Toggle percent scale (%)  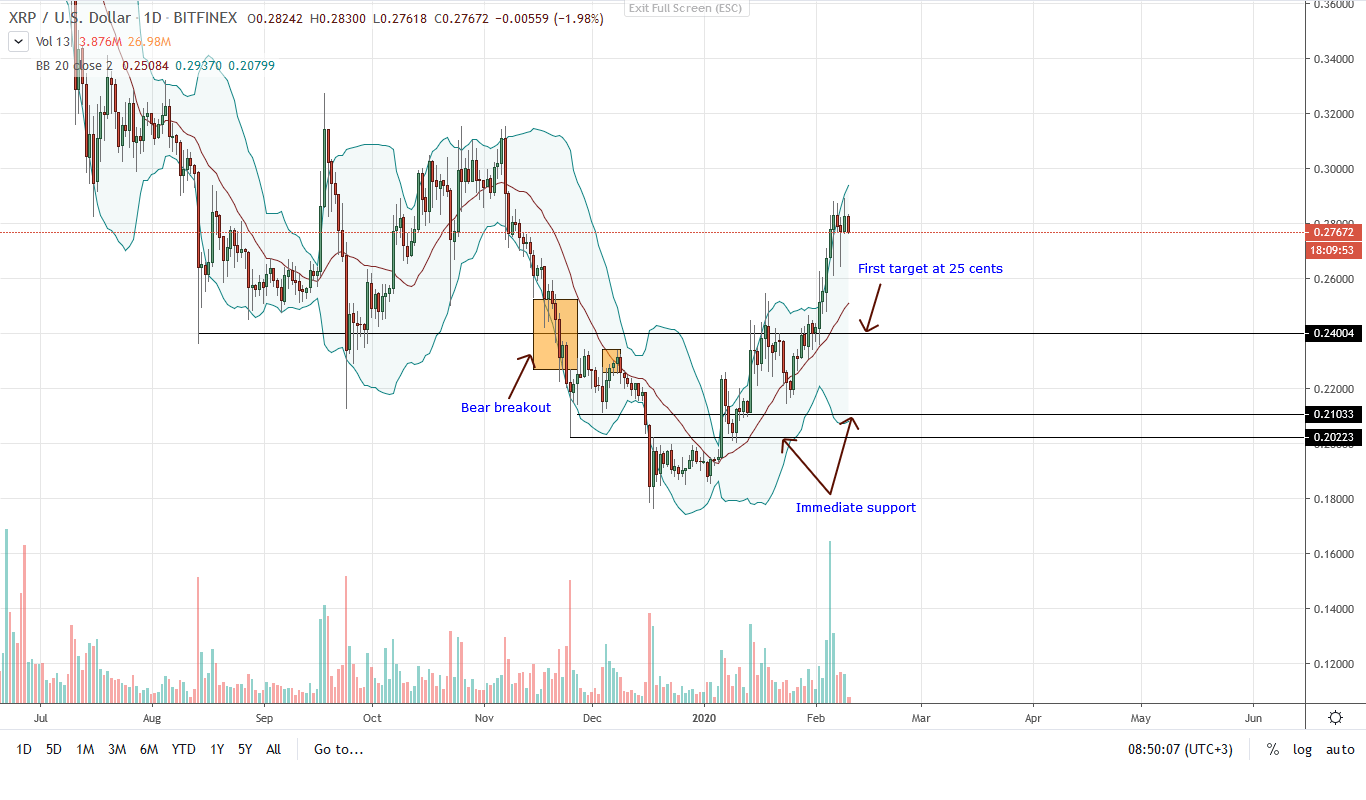coord(1272,749)
